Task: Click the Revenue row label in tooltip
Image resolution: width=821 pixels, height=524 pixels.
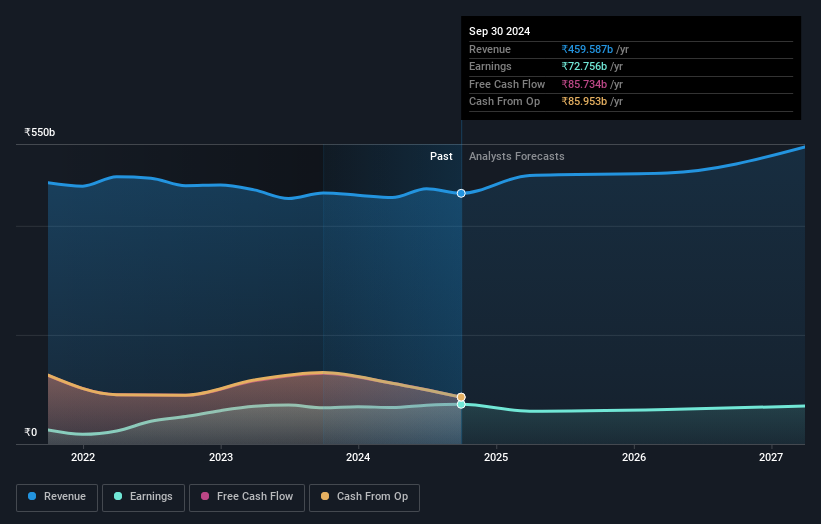Action: tap(490, 49)
